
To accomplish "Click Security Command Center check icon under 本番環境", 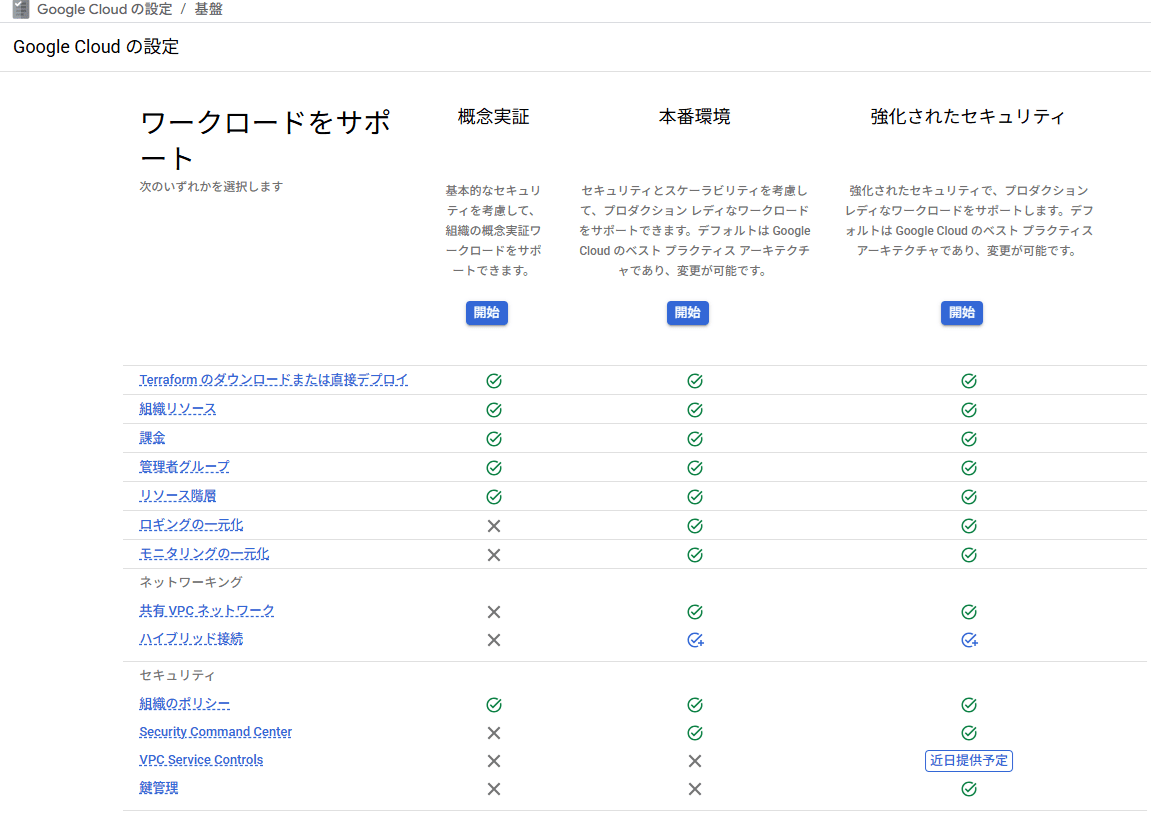I will (694, 733).
